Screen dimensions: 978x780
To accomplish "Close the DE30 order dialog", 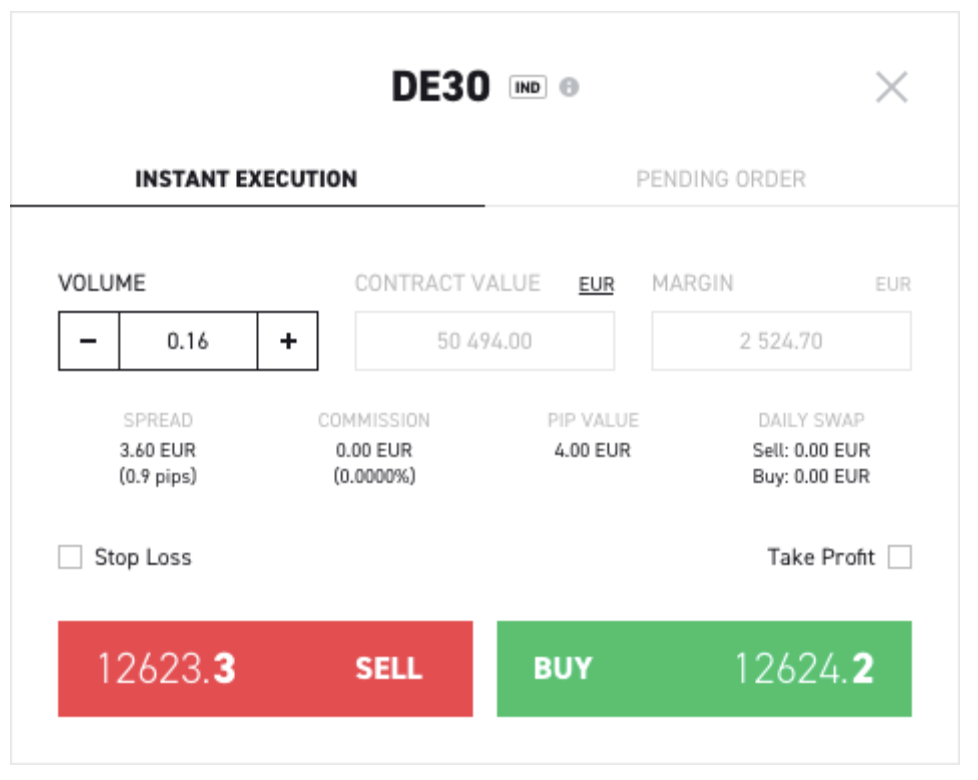I will point(891,88).
